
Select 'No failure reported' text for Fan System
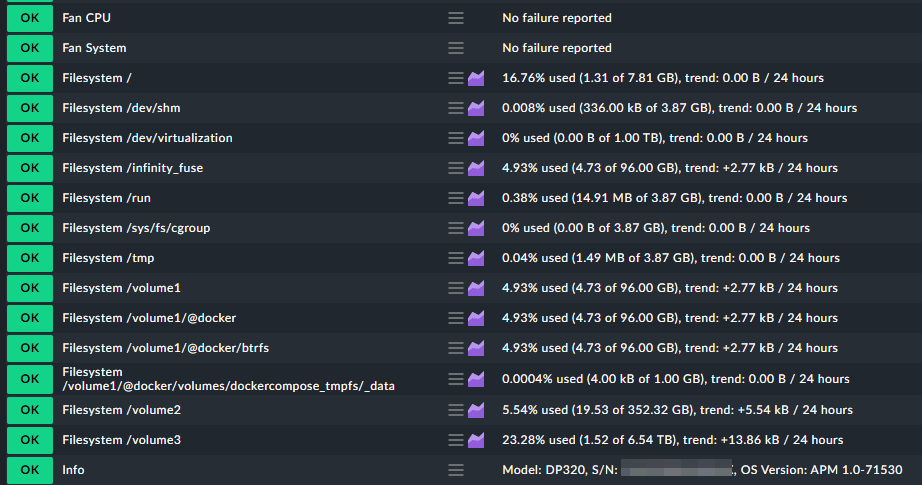[557, 48]
